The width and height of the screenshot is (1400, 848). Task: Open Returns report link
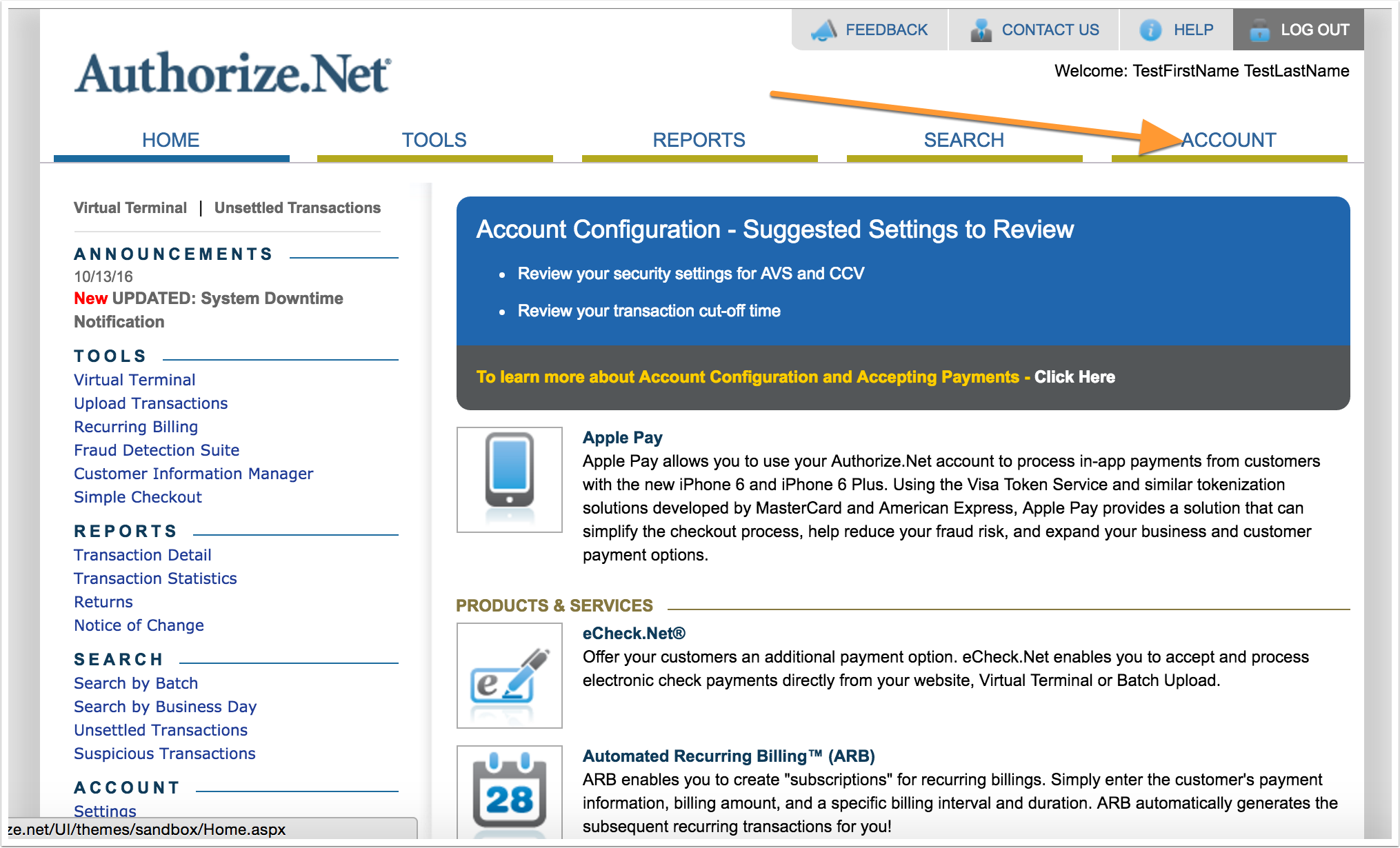pos(103,602)
